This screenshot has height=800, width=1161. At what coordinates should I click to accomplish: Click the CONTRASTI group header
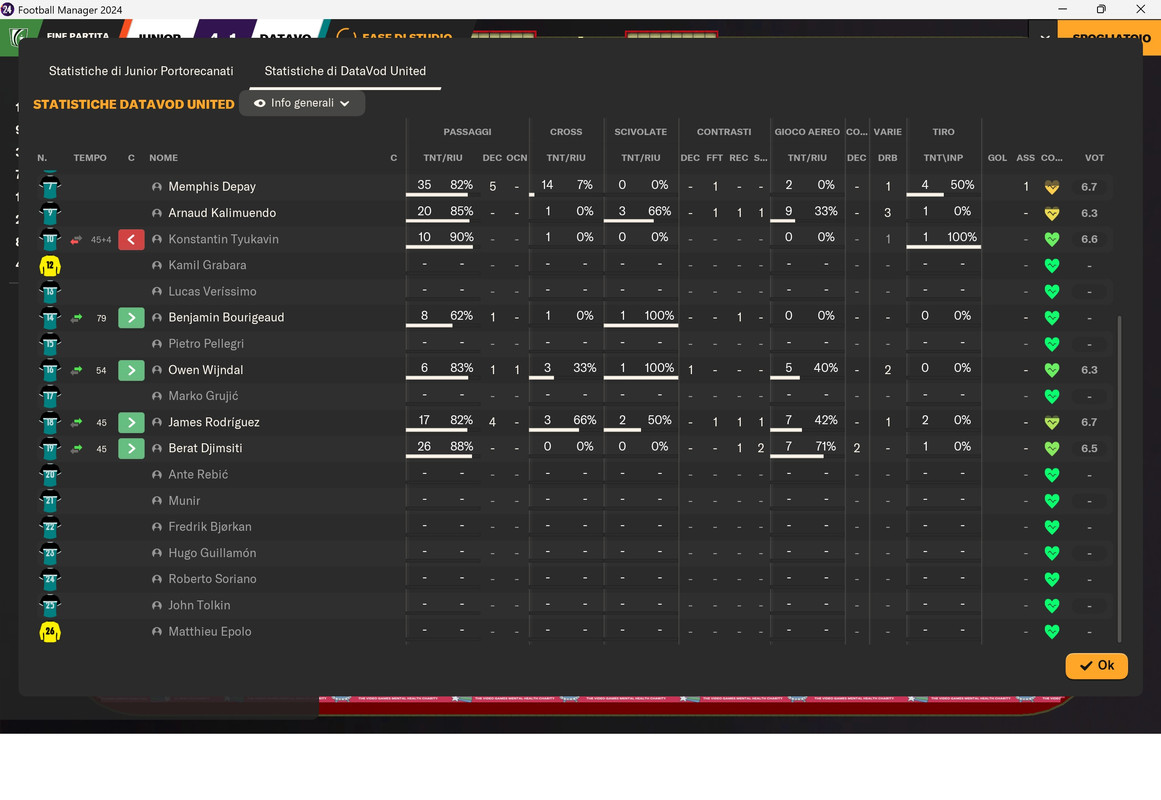tap(723, 132)
